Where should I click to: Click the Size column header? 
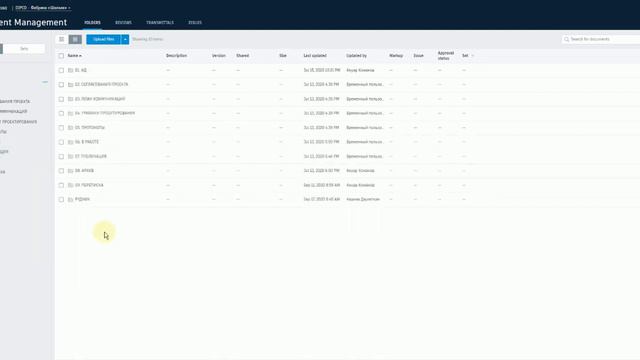[x=283, y=56]
